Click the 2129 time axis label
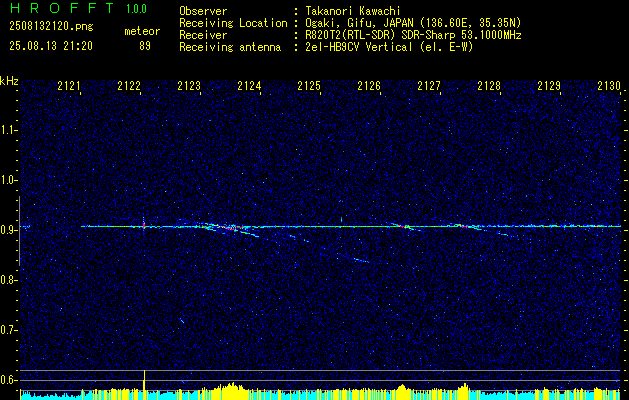 click(549, 86)
